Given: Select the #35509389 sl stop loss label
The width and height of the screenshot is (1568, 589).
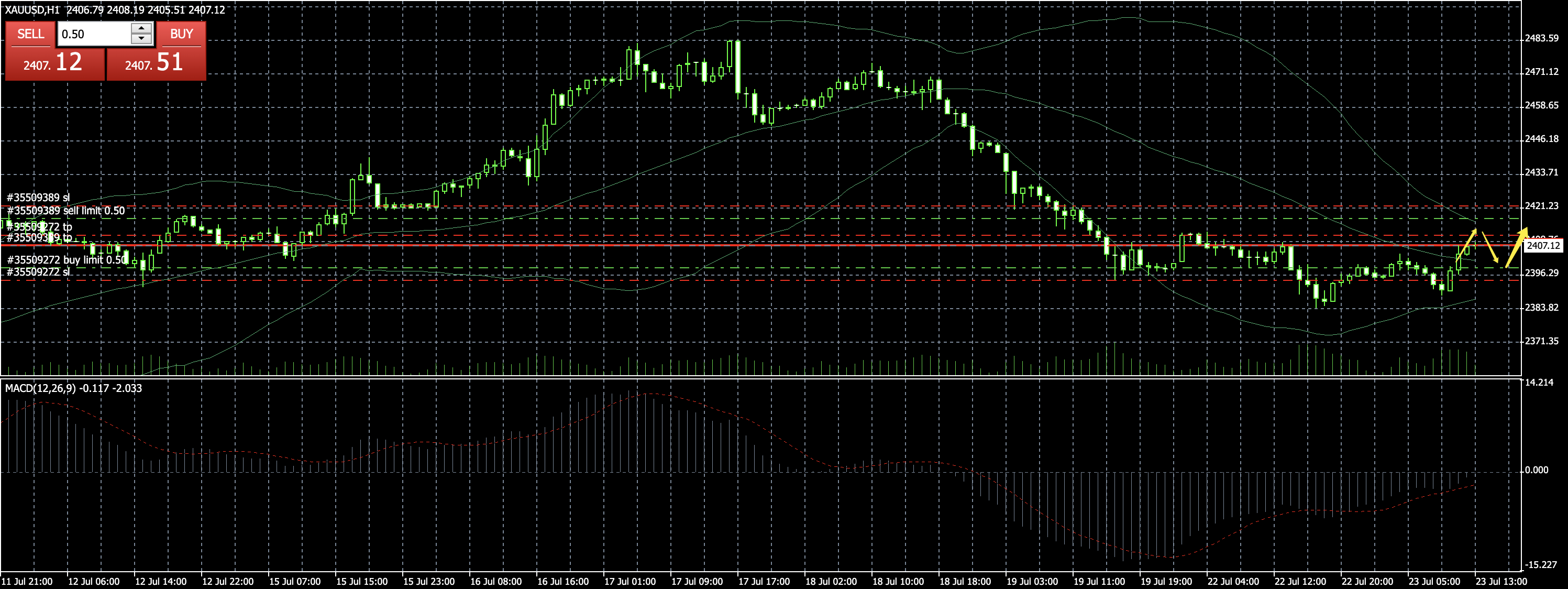Looking at the screenshot, I should [38, 198].
